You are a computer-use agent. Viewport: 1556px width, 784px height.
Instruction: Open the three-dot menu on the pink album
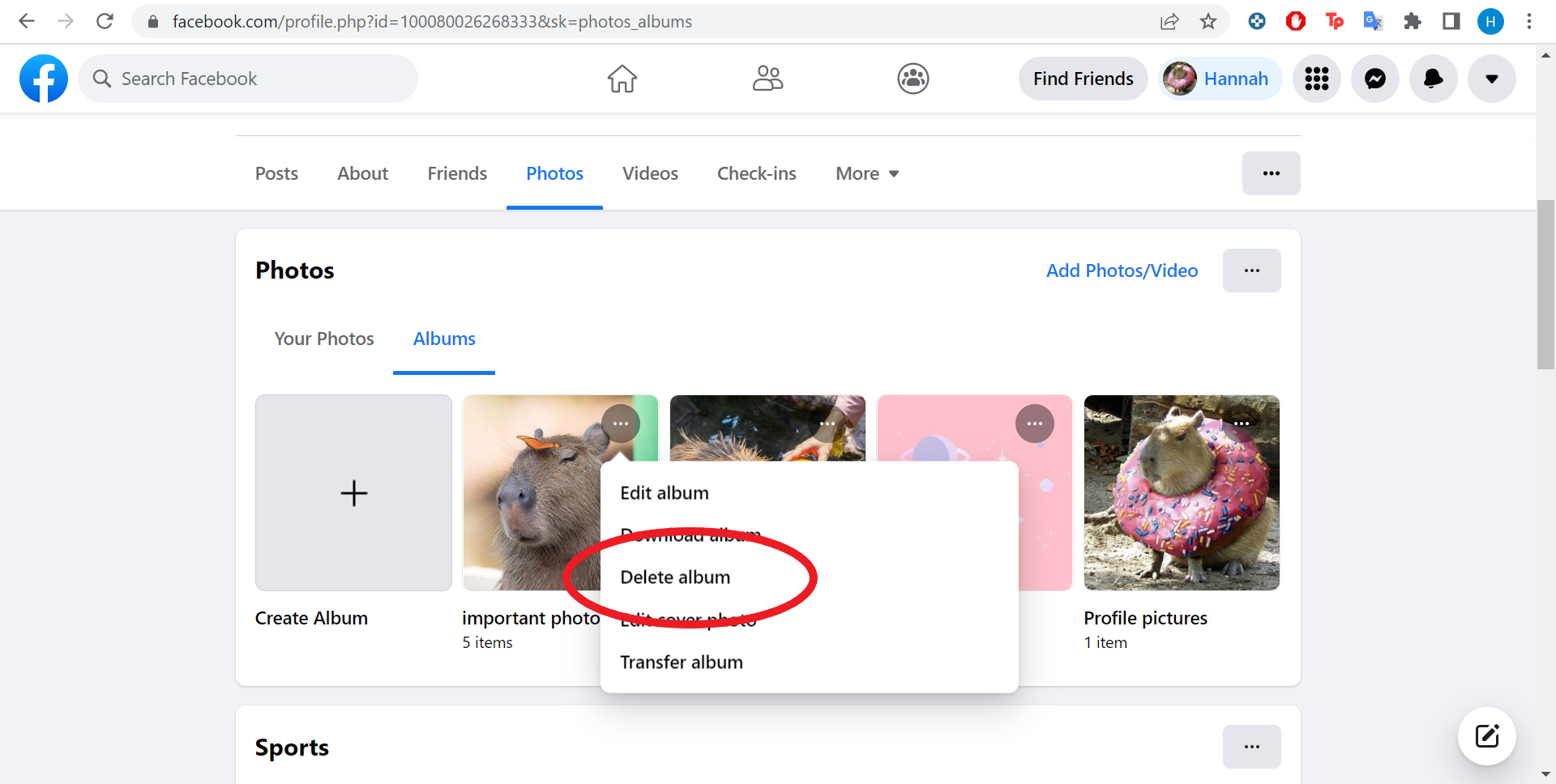[x=1035, y=424]
